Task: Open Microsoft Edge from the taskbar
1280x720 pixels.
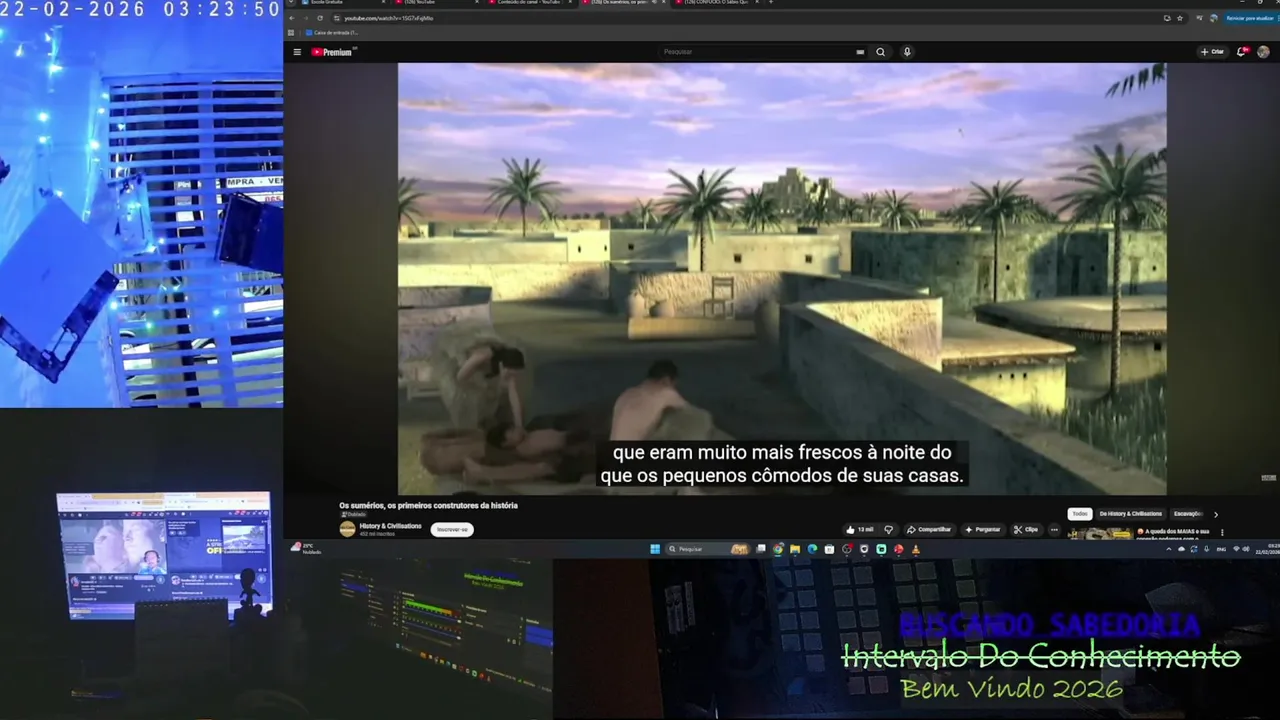Action: click(x=812, y=549)
